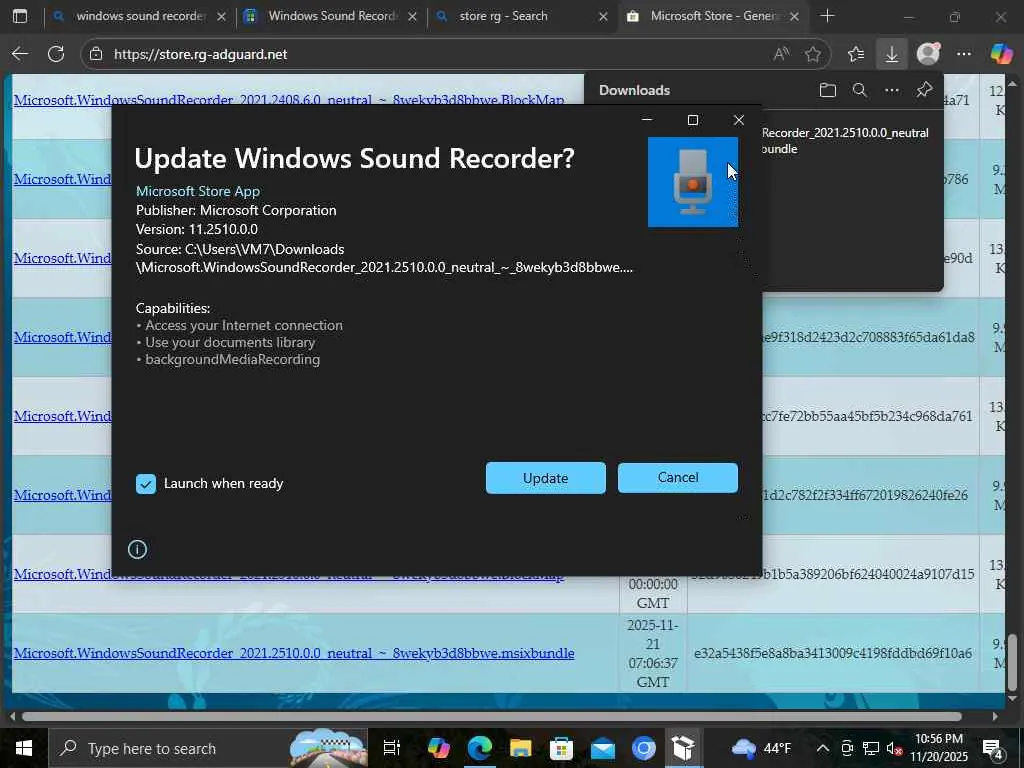Open more options in Downloads panel

(892, 90)
